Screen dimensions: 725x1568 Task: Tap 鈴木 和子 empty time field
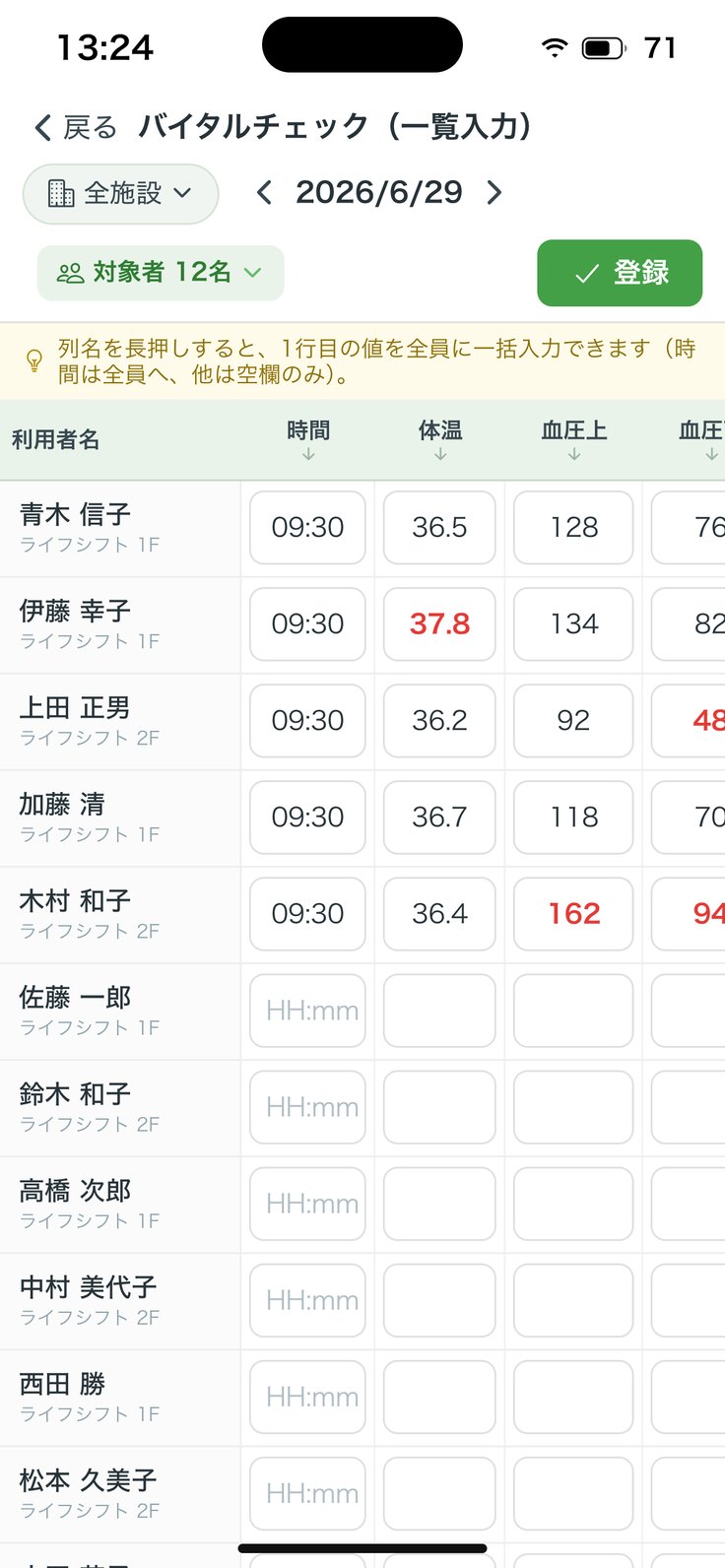click(307, 1107)
